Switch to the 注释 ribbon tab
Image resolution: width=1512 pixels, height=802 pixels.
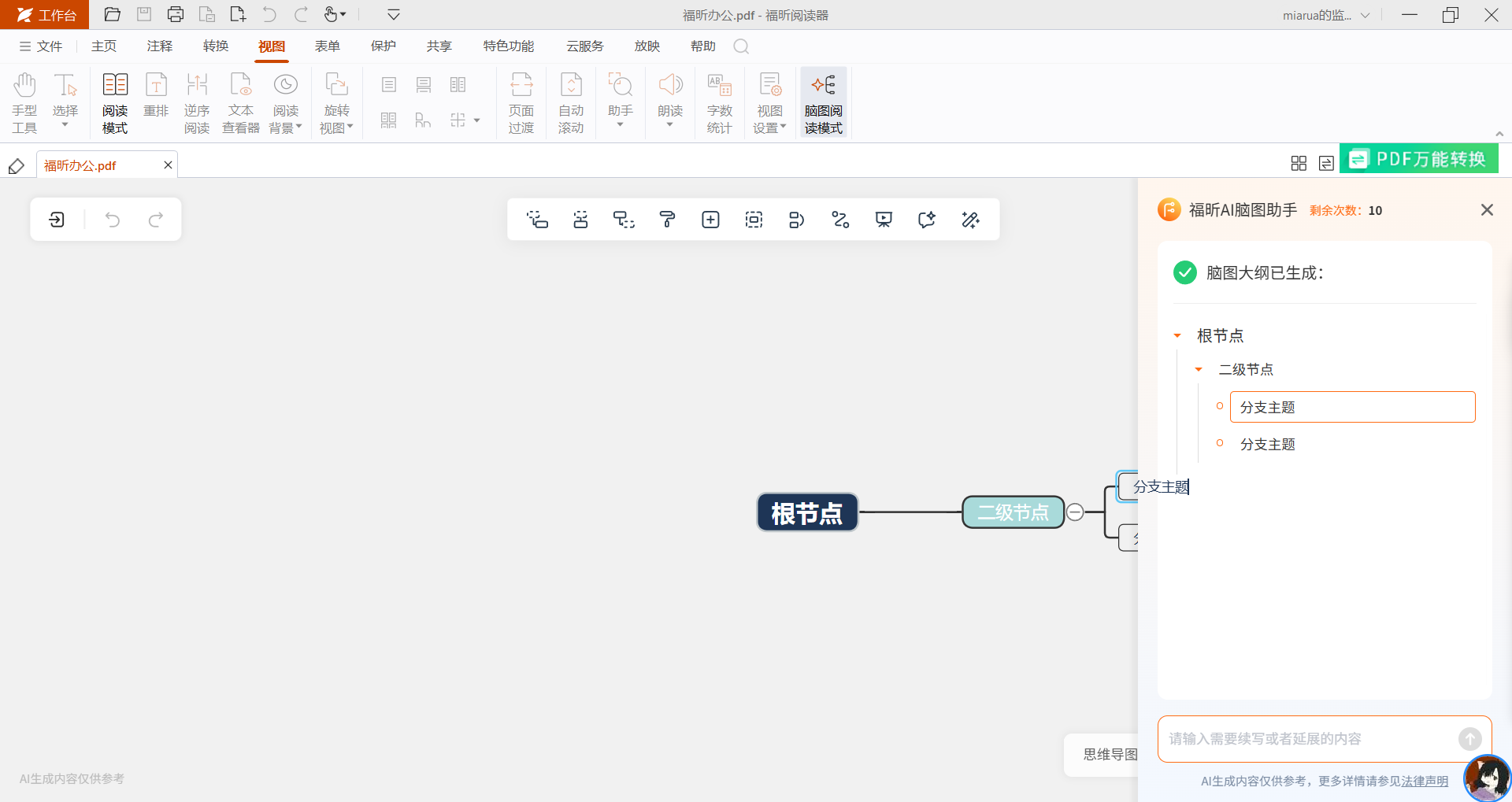(x=159, y=46)
